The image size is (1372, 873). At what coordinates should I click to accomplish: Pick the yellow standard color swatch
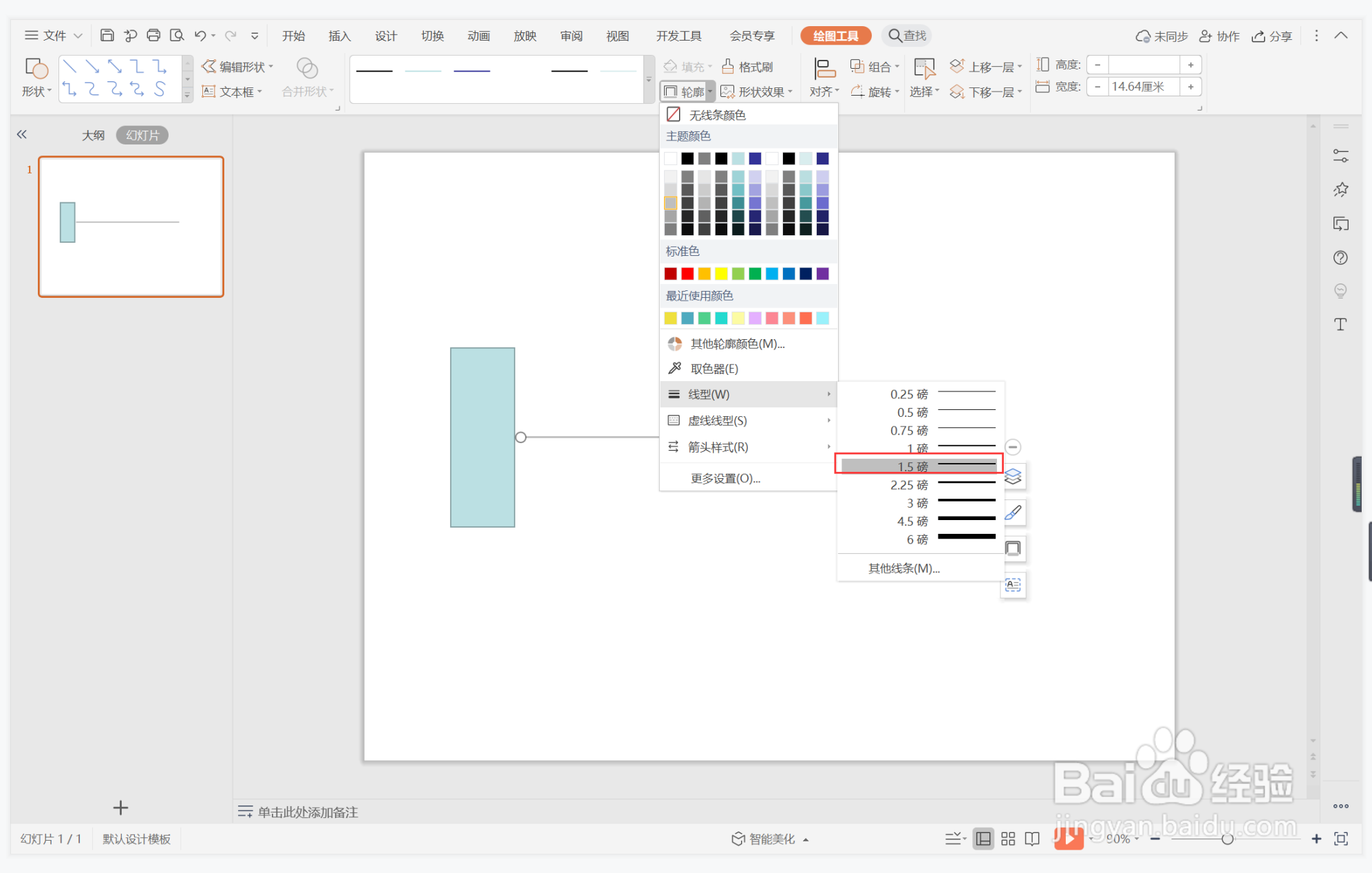(x=721, y=274)
